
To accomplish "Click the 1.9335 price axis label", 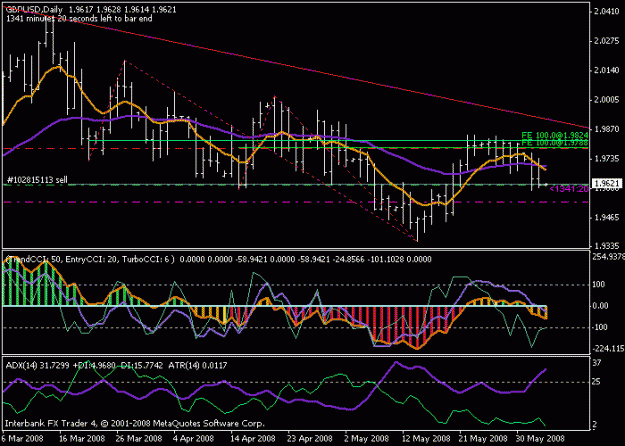I will [x=606, y=246].
